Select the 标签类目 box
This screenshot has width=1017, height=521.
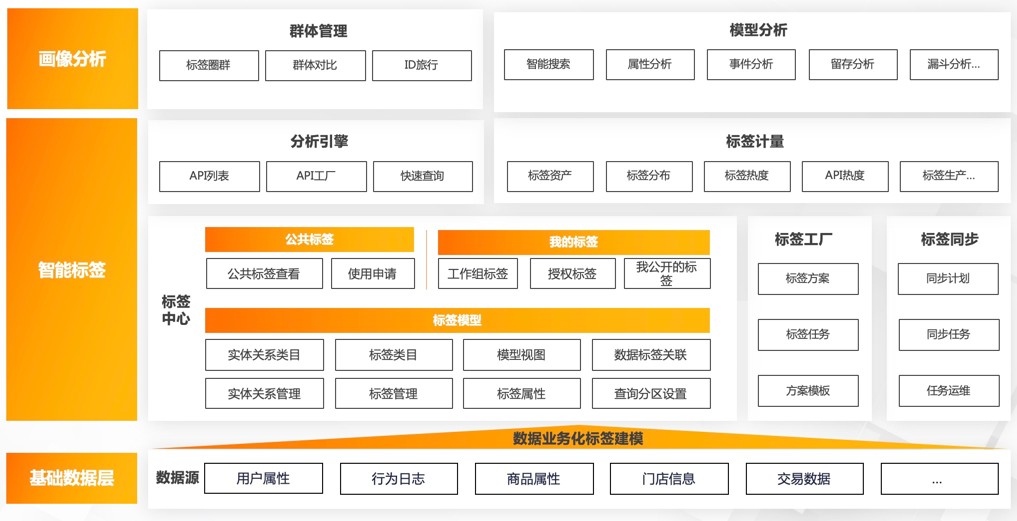pos(394,355)
